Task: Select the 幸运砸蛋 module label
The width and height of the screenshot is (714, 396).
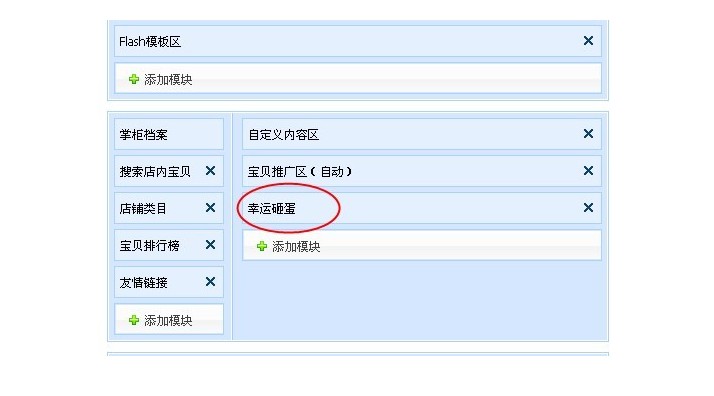Action: pos(271,208)
